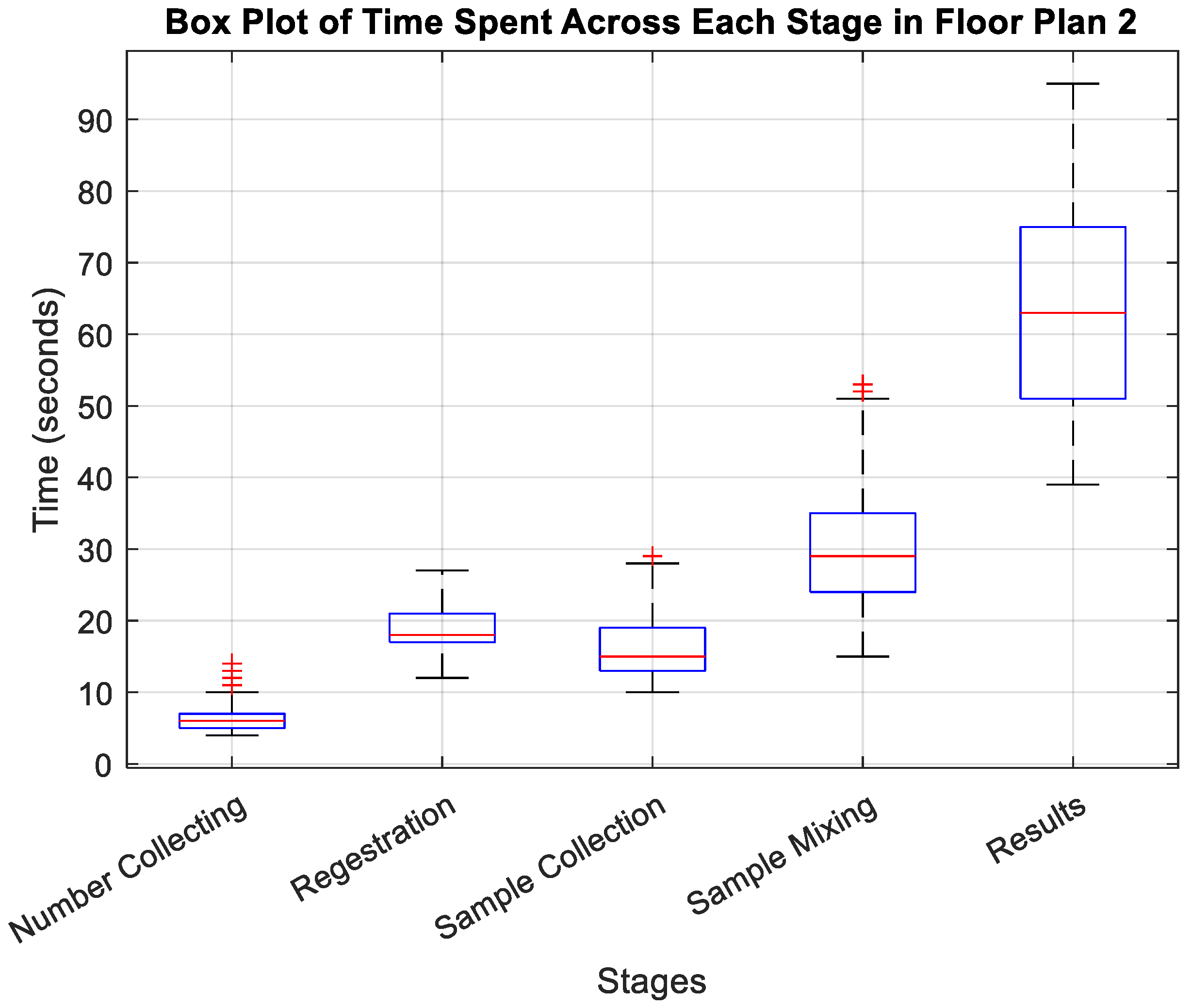Screen dimensions: 1191x1008
Task: Click the Regestration box median line
Action: (442, 635)
